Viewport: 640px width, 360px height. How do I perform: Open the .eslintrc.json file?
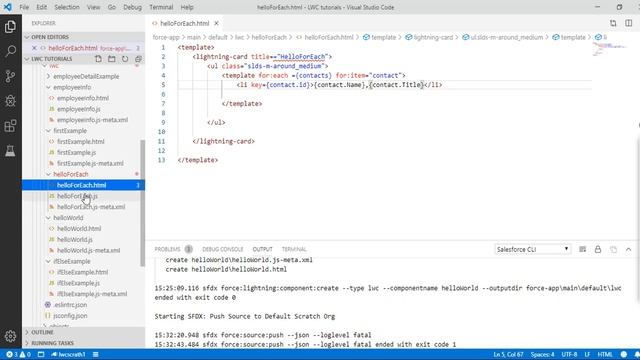(70, 305)
